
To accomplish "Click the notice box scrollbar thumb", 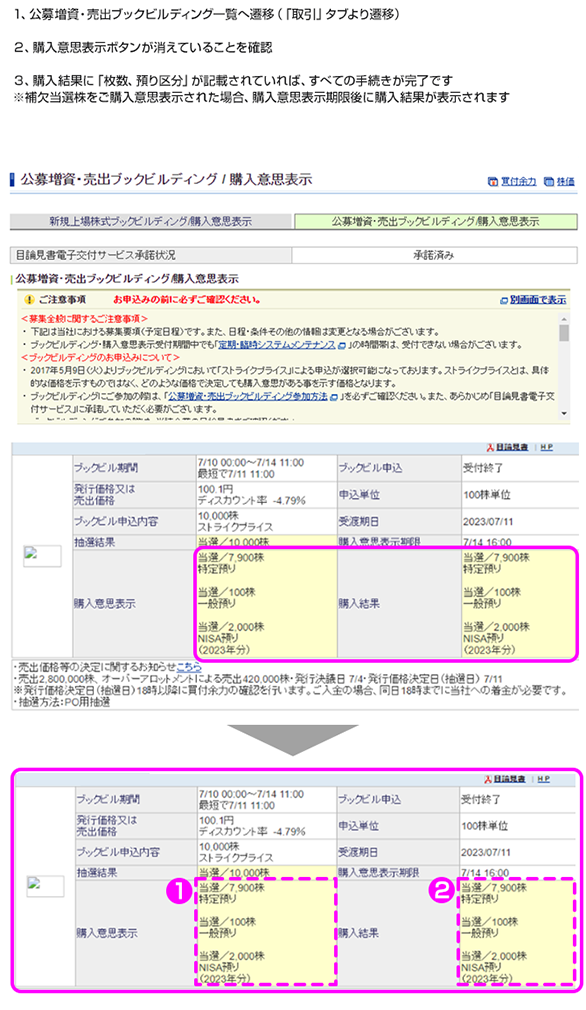I will click(564, 332).
